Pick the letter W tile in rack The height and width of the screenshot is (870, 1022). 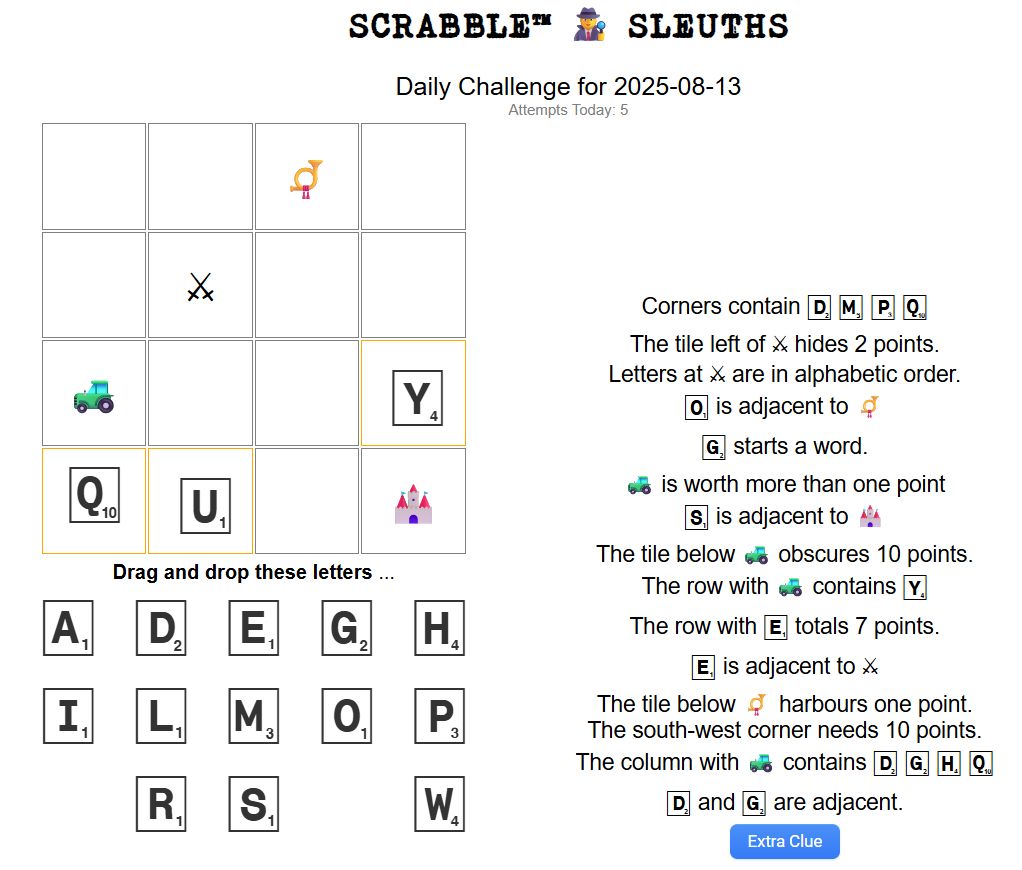[x=440, y=804]
